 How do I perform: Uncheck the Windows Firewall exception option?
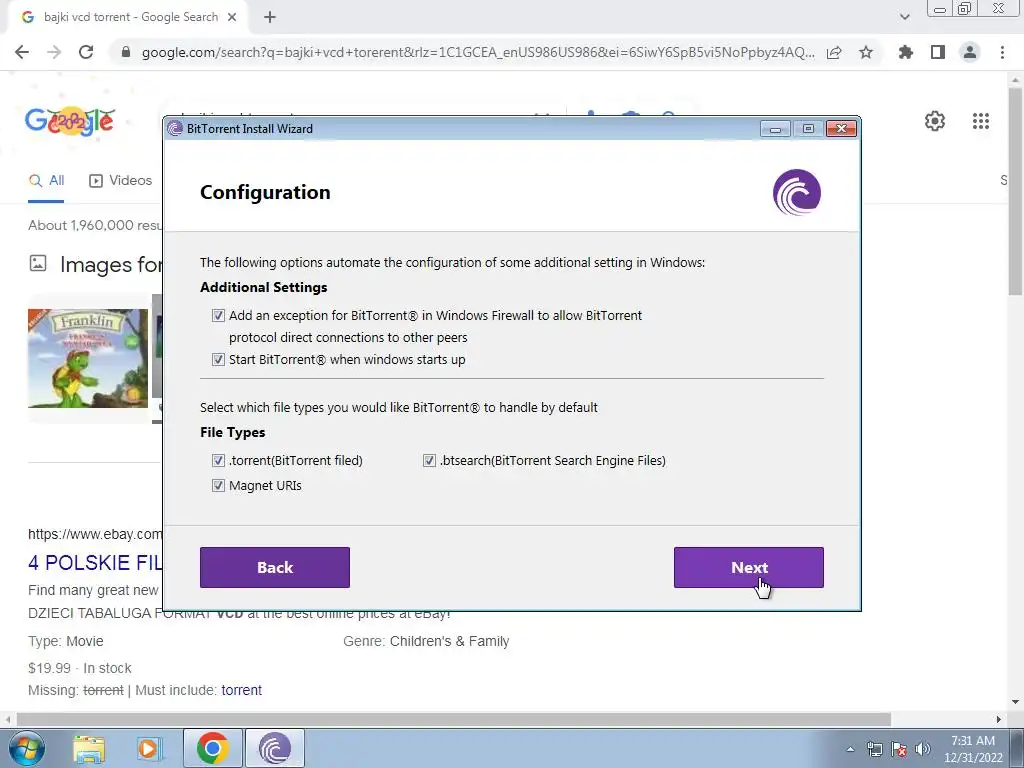pyautogui.click(x=218, y=315)
